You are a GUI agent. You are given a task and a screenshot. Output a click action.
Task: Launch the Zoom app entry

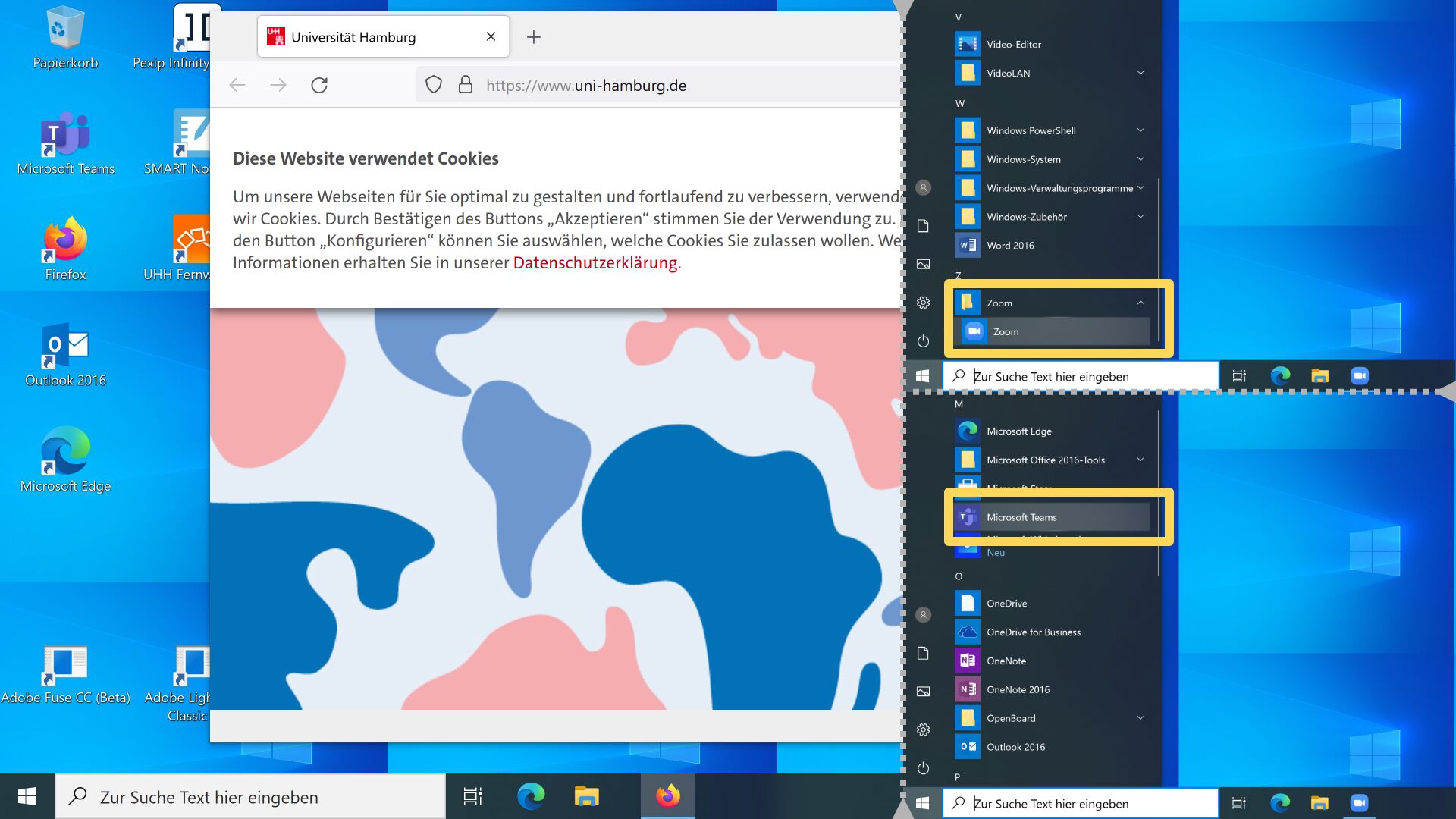click(x=1054, y=331)
